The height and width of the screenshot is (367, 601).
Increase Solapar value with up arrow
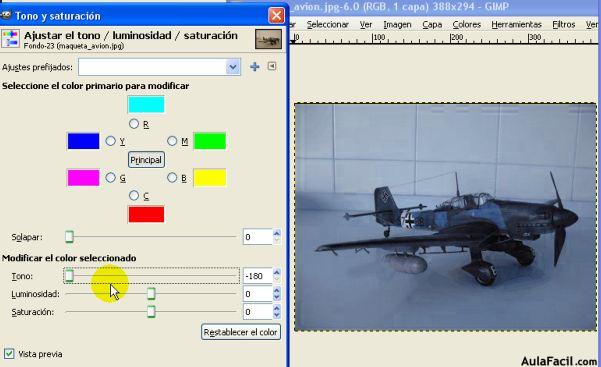(x=277, y=233)
